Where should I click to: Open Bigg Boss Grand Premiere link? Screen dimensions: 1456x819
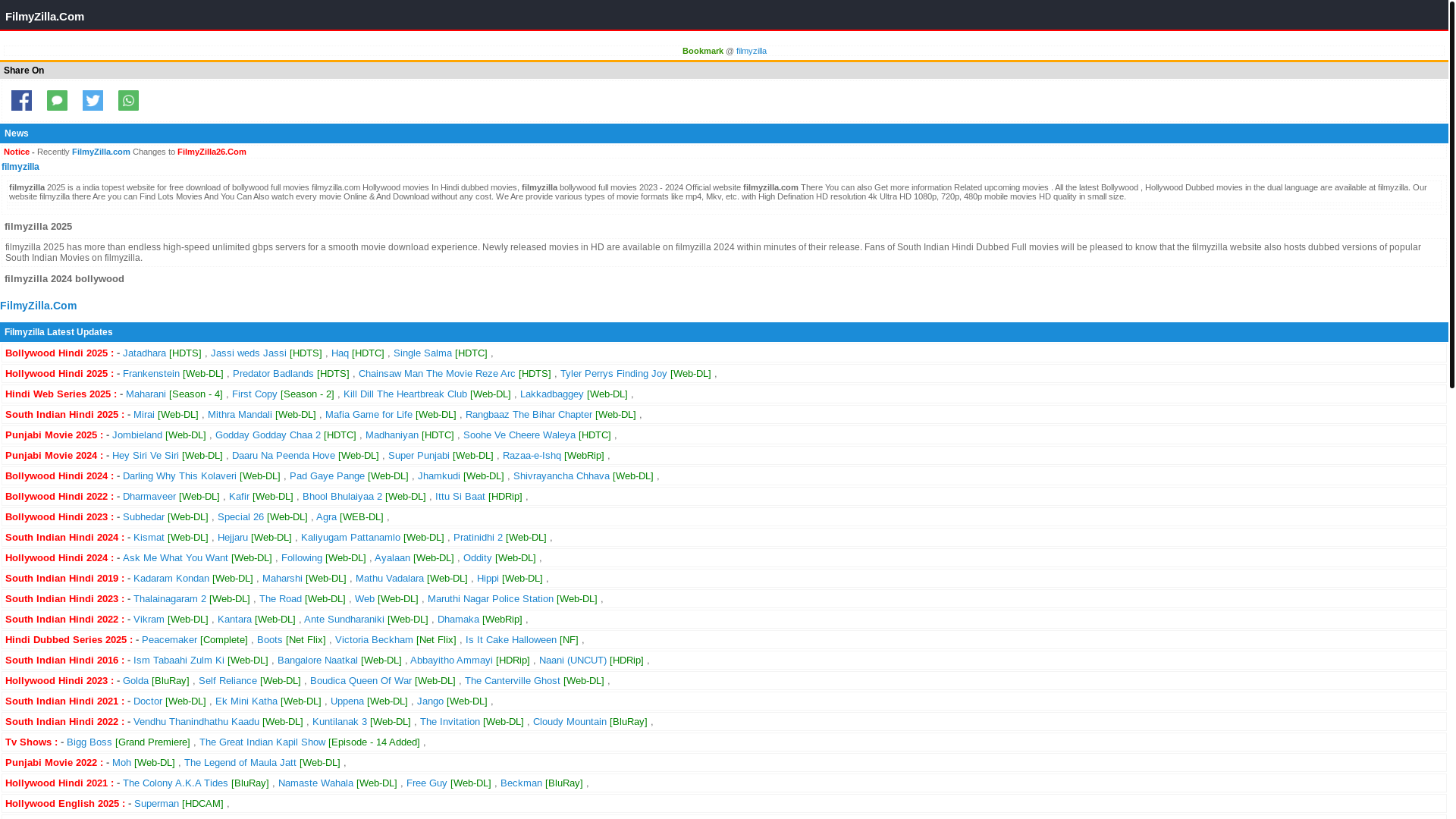pos(89,742)
